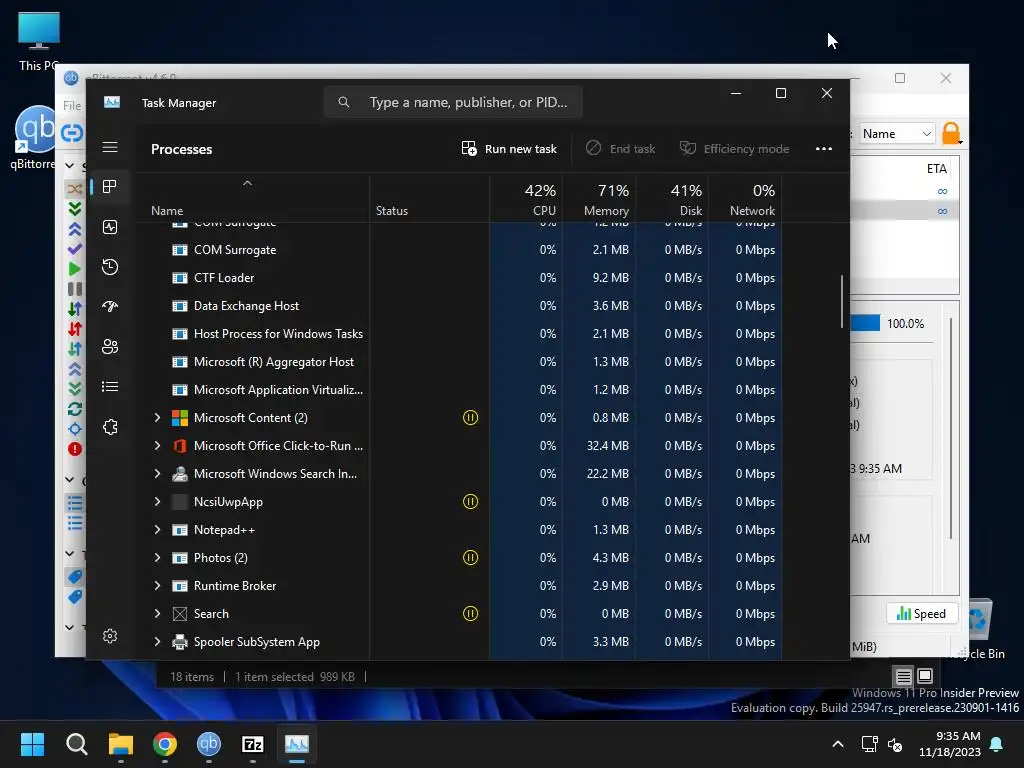Select the Processes page icon in sidebar
Image resolution: width=1024 pixels, height=768 pixels.
110,187
